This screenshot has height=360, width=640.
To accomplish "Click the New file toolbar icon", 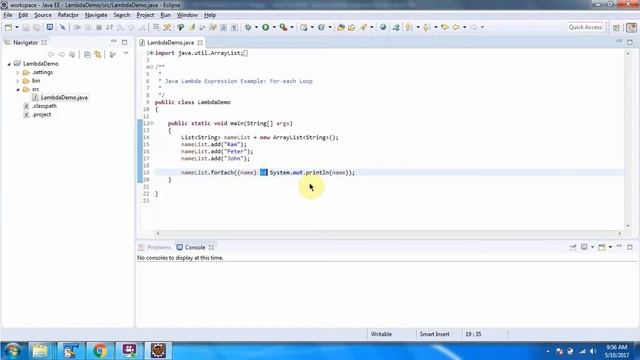I will 8,27.
